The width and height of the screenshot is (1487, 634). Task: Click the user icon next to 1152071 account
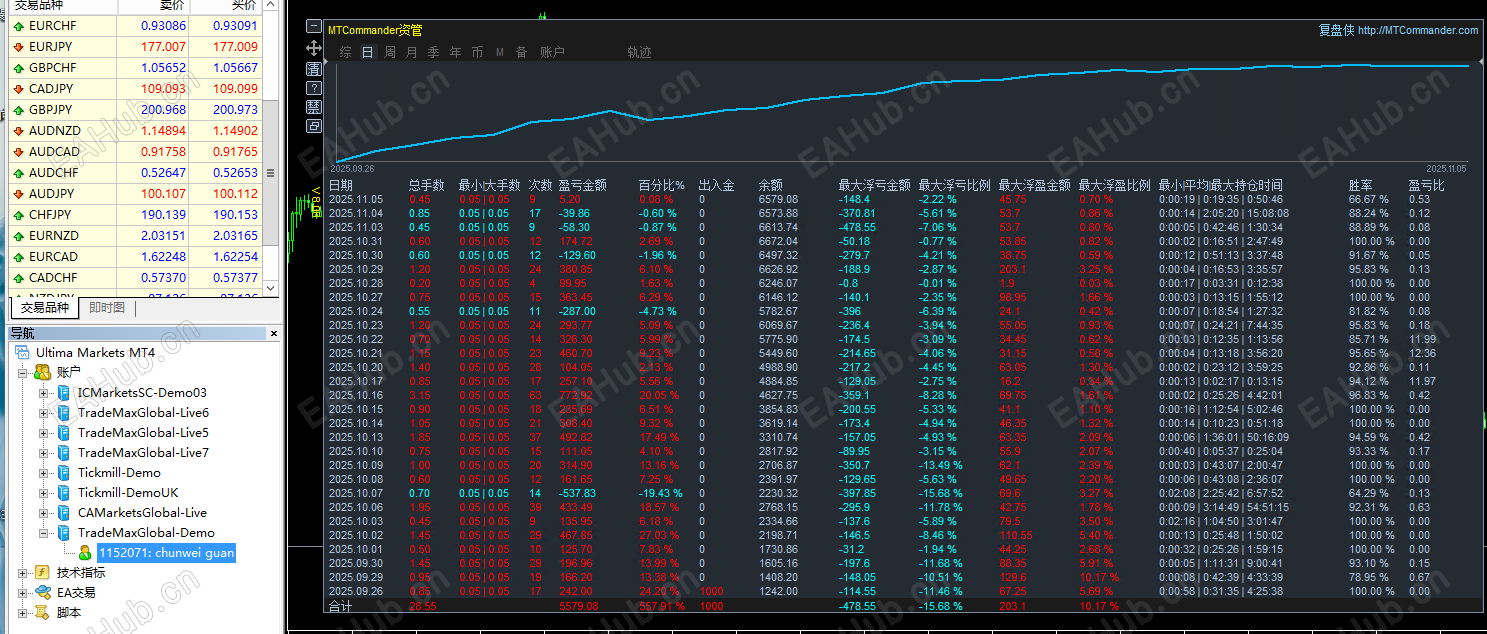(x=84, y=553)
